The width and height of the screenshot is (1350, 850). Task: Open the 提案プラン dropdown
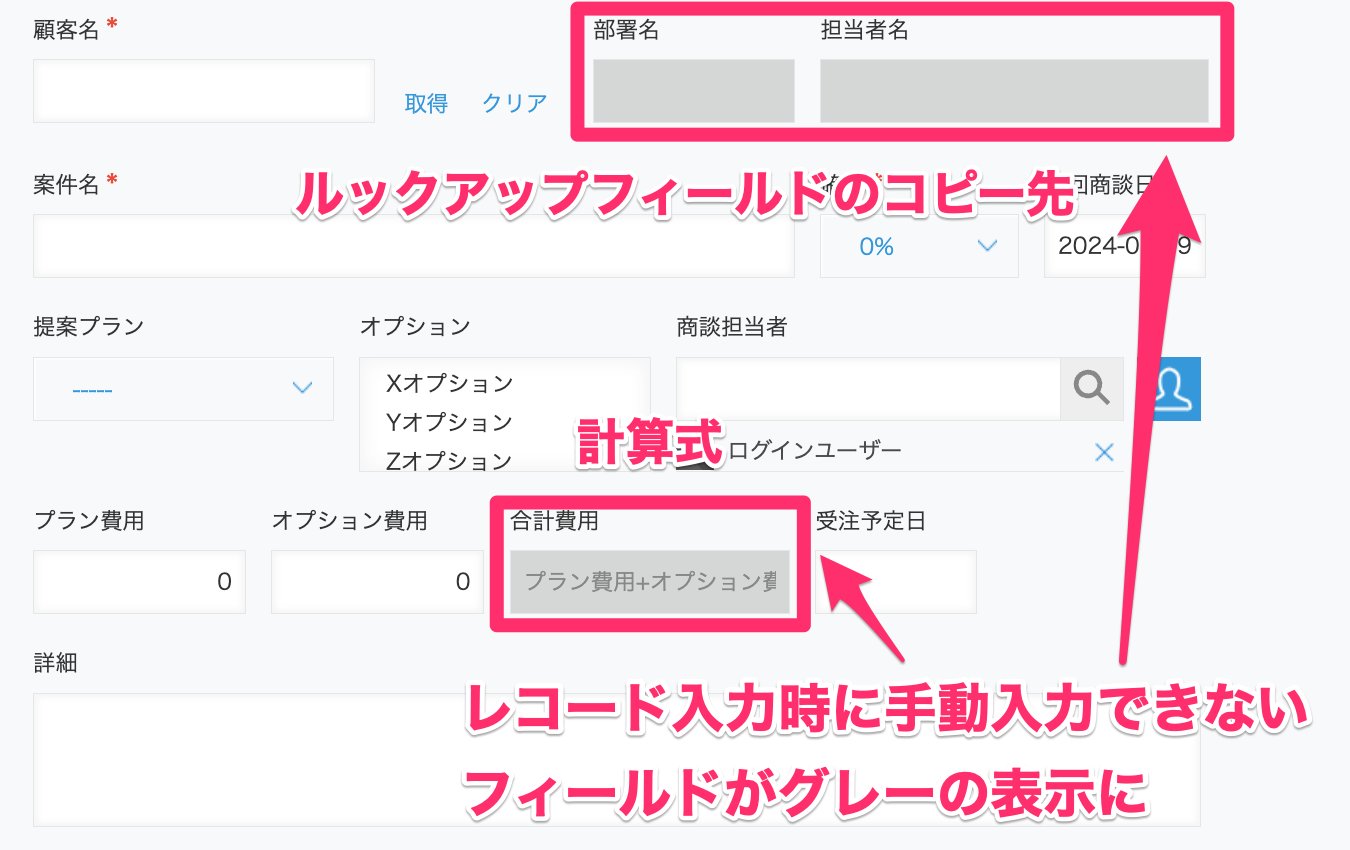tap(183, 389)
